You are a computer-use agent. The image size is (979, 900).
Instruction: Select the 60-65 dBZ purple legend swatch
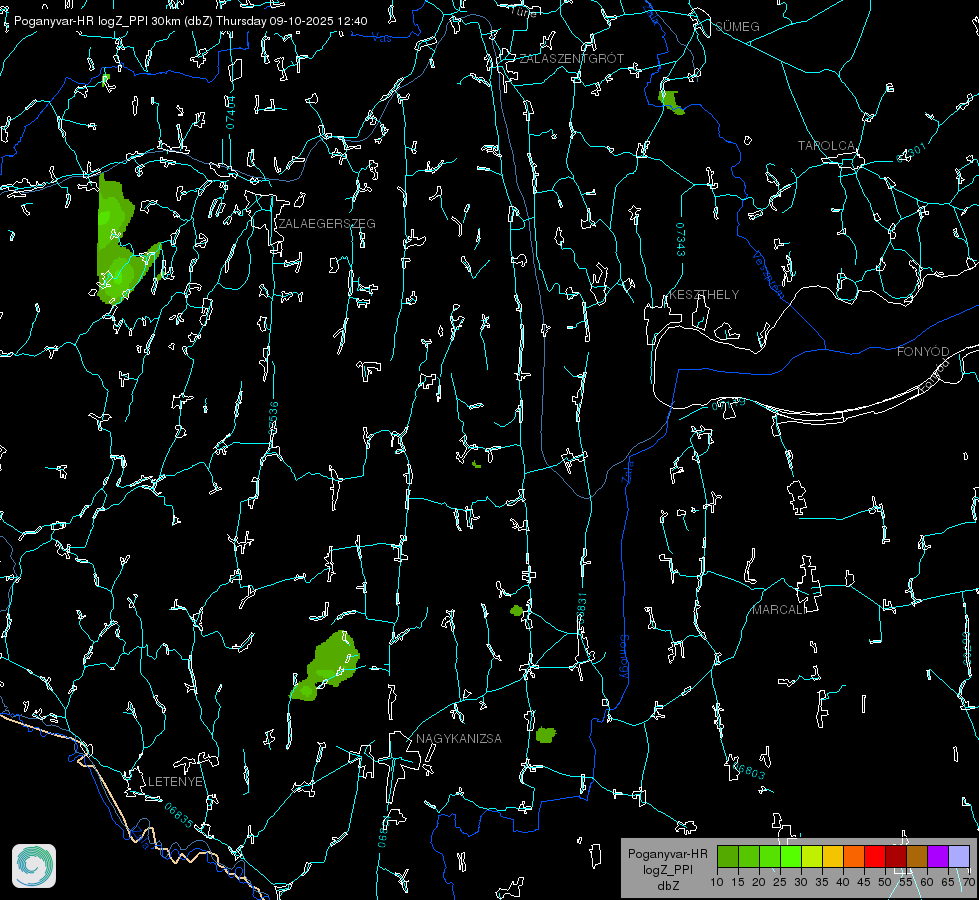pos(938,856)
